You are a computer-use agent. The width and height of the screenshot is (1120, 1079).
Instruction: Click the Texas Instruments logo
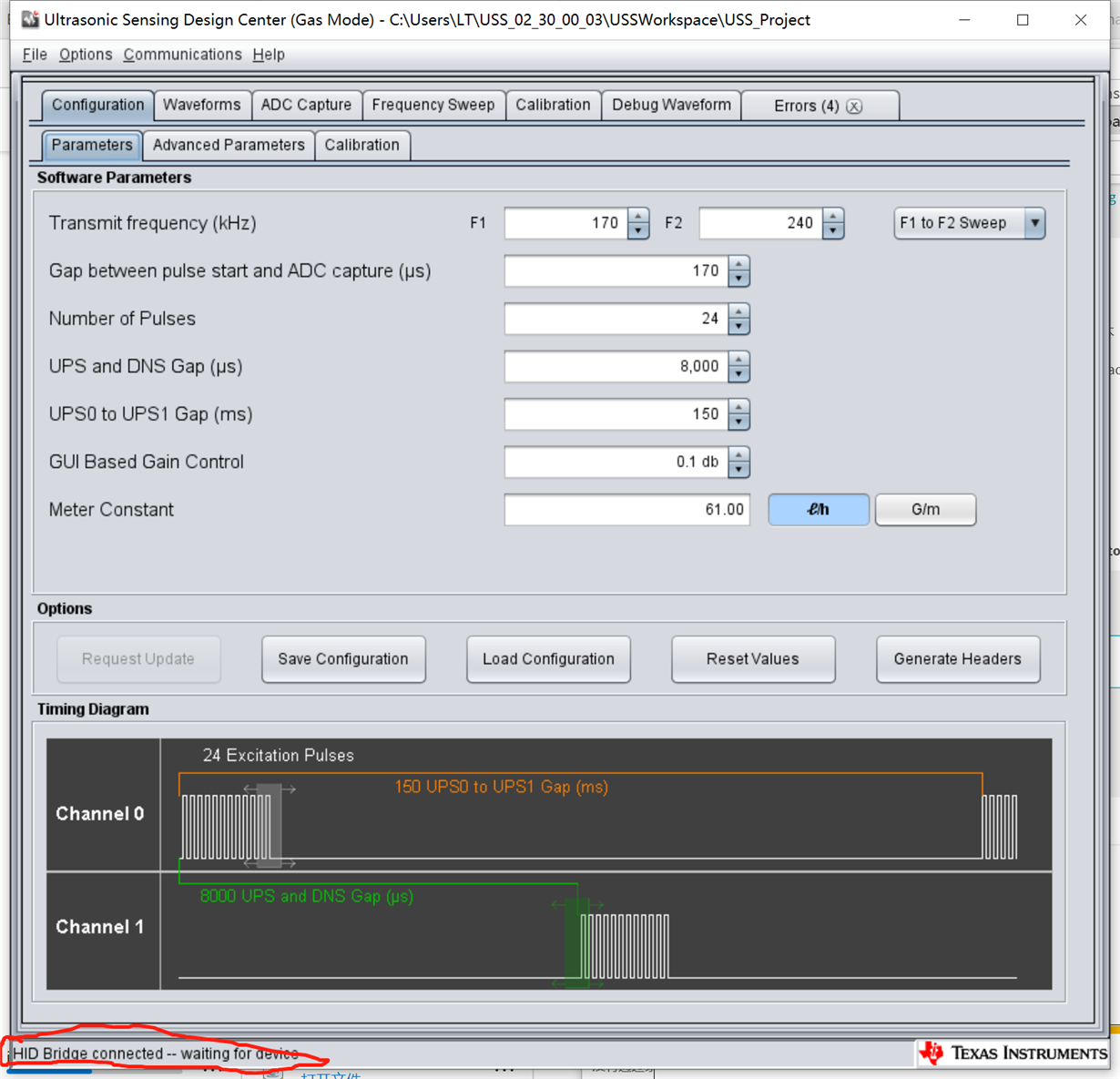1013,1054
